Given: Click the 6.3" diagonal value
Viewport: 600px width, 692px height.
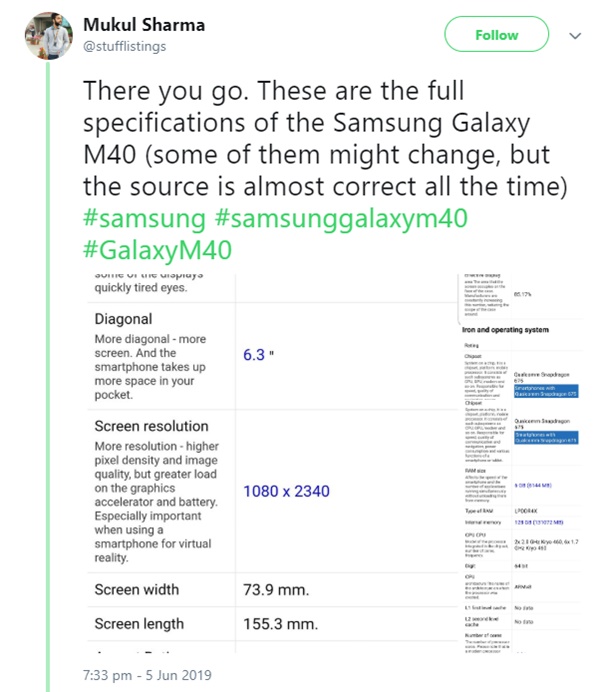Looking at the screenshot, I should (x=258, y=355).
